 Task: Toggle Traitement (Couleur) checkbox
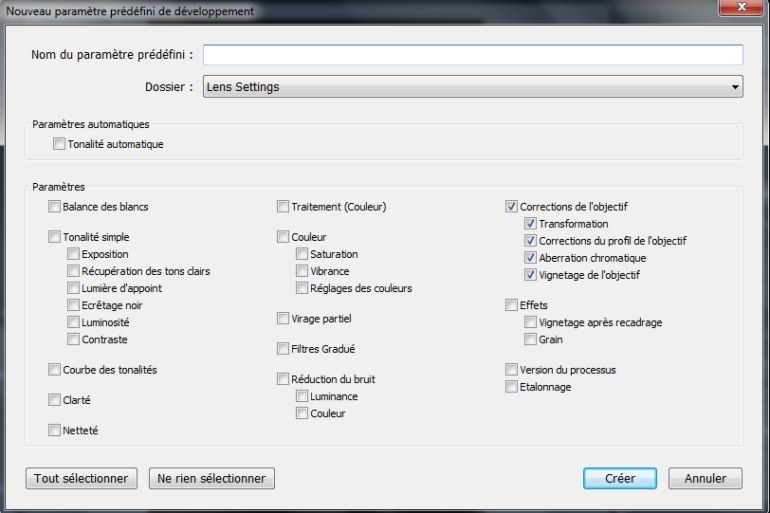pyautogui.click(x=283, y=207)
